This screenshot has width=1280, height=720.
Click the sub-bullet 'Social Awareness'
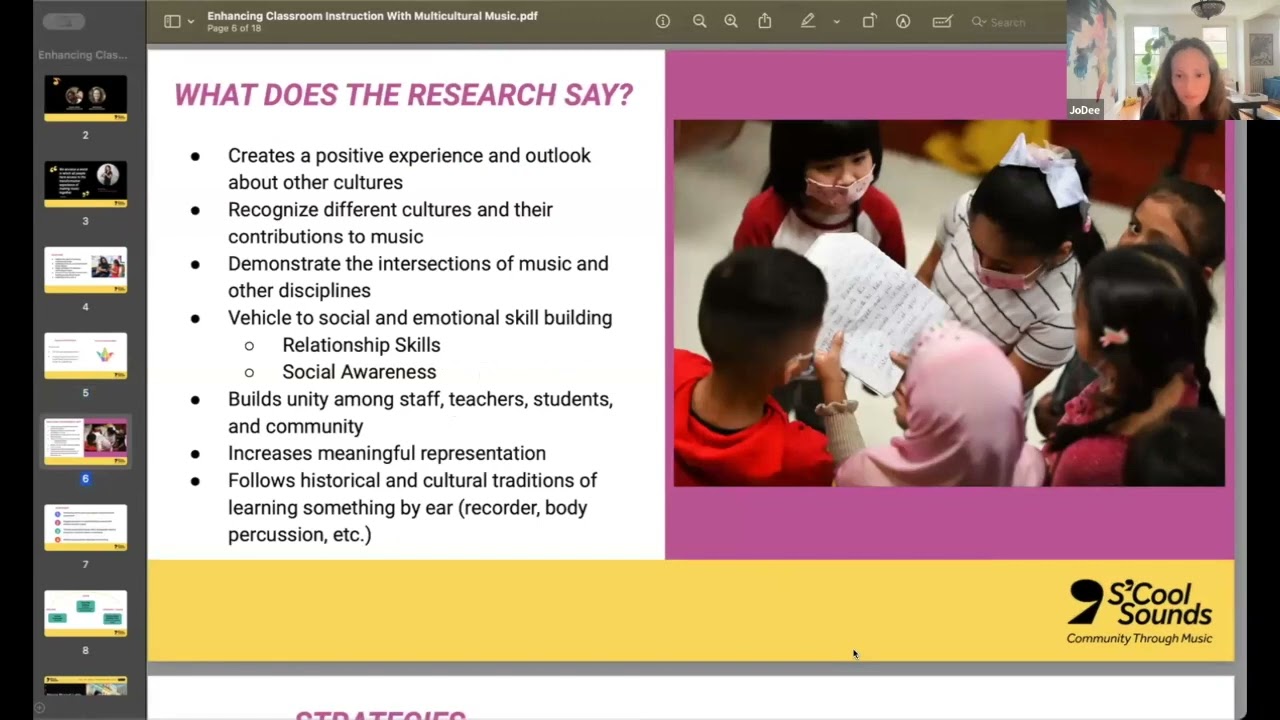[359, 371]
